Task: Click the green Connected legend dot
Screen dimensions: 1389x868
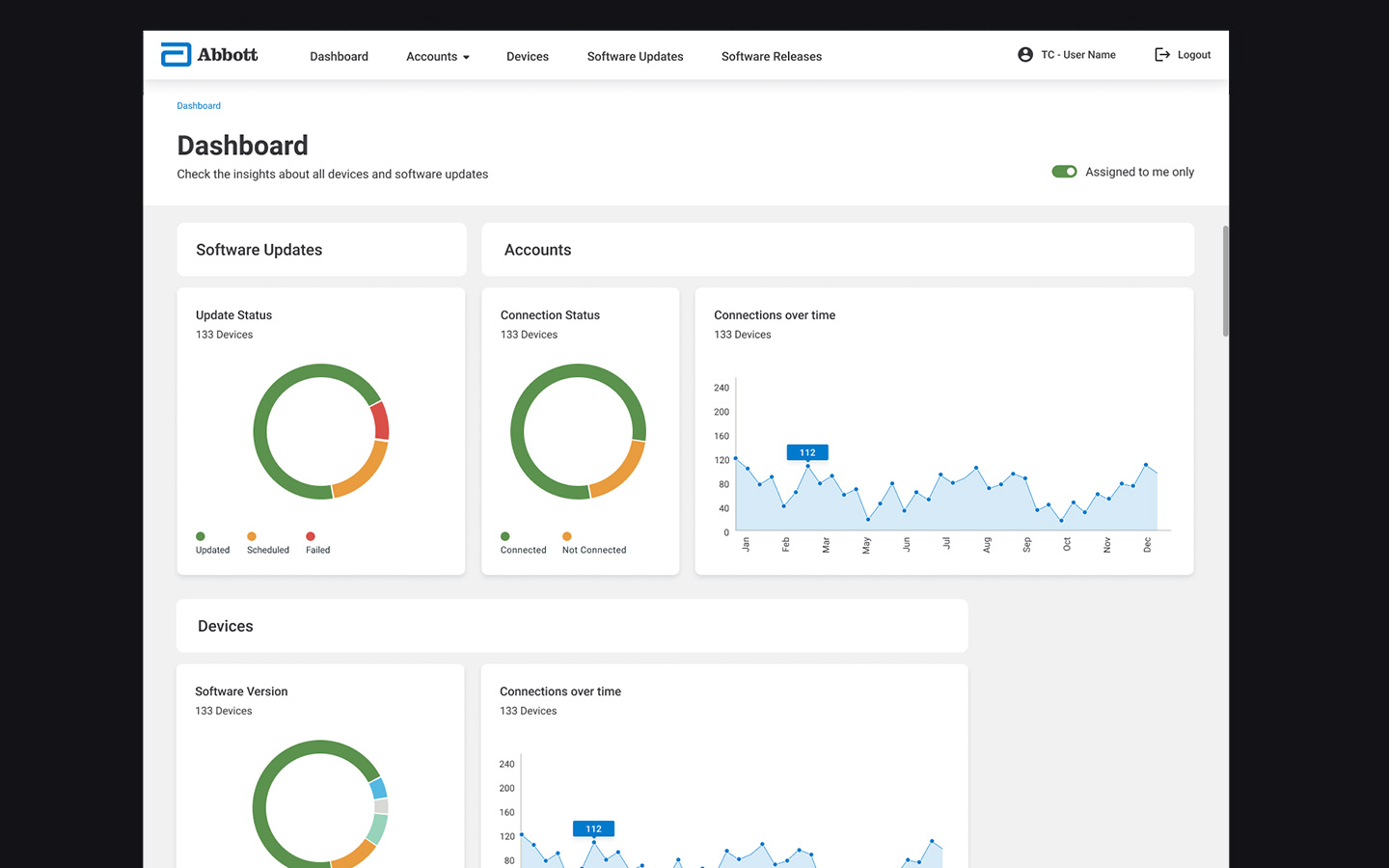Action: (505, 536)
